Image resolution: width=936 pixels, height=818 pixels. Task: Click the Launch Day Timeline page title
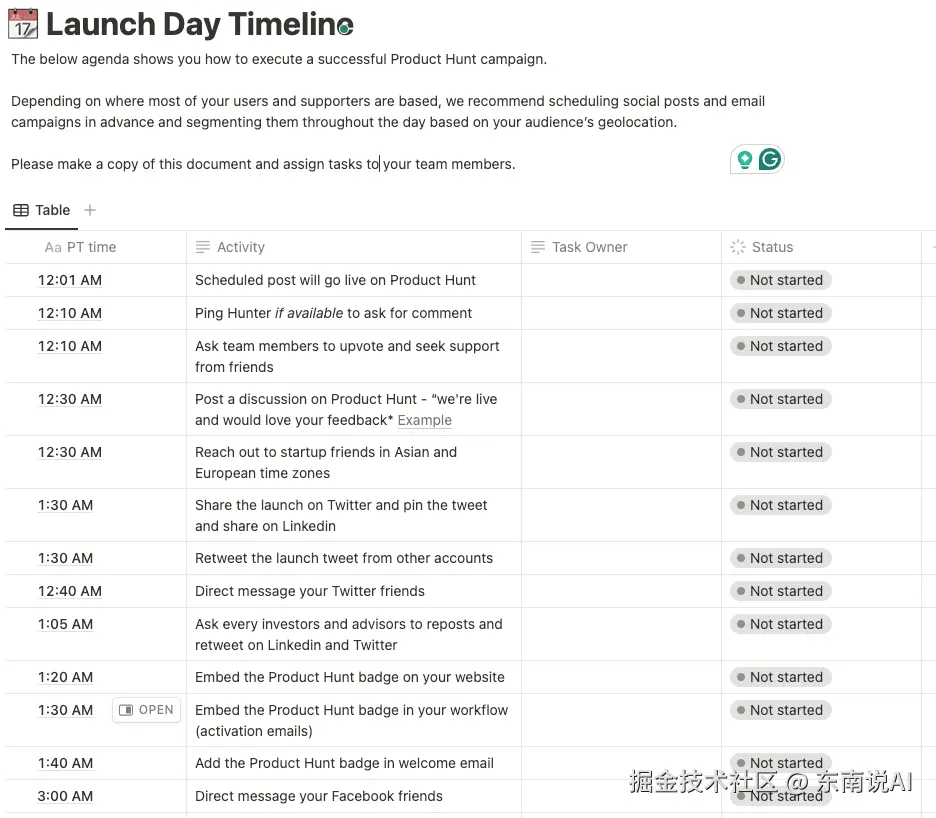199,23
